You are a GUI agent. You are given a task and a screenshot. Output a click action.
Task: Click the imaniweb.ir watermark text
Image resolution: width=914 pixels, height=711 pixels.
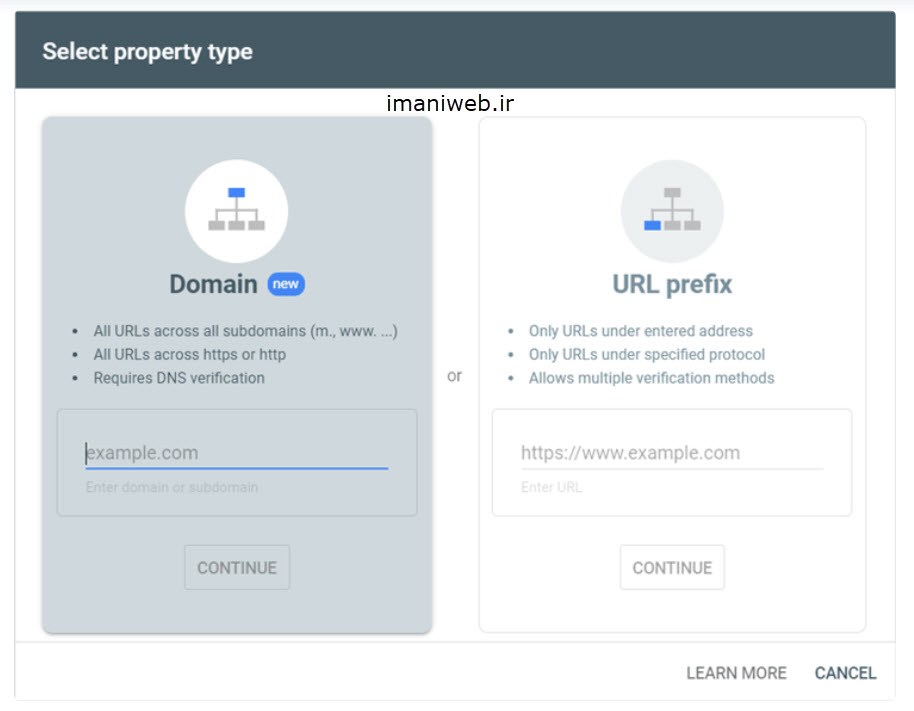point(450,103)
